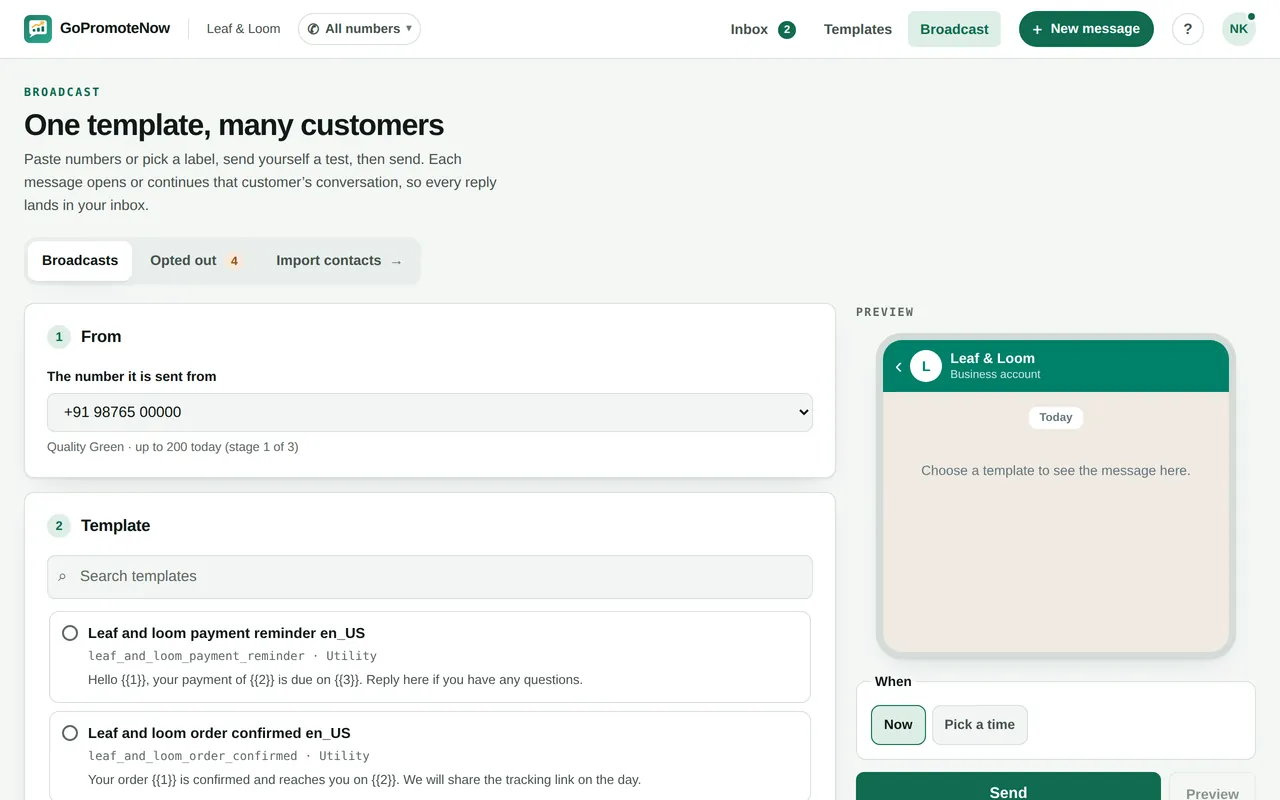1280x800 pixels.
Task: Click the Inbox unread count badge
Action: click(x=787, y=29)
